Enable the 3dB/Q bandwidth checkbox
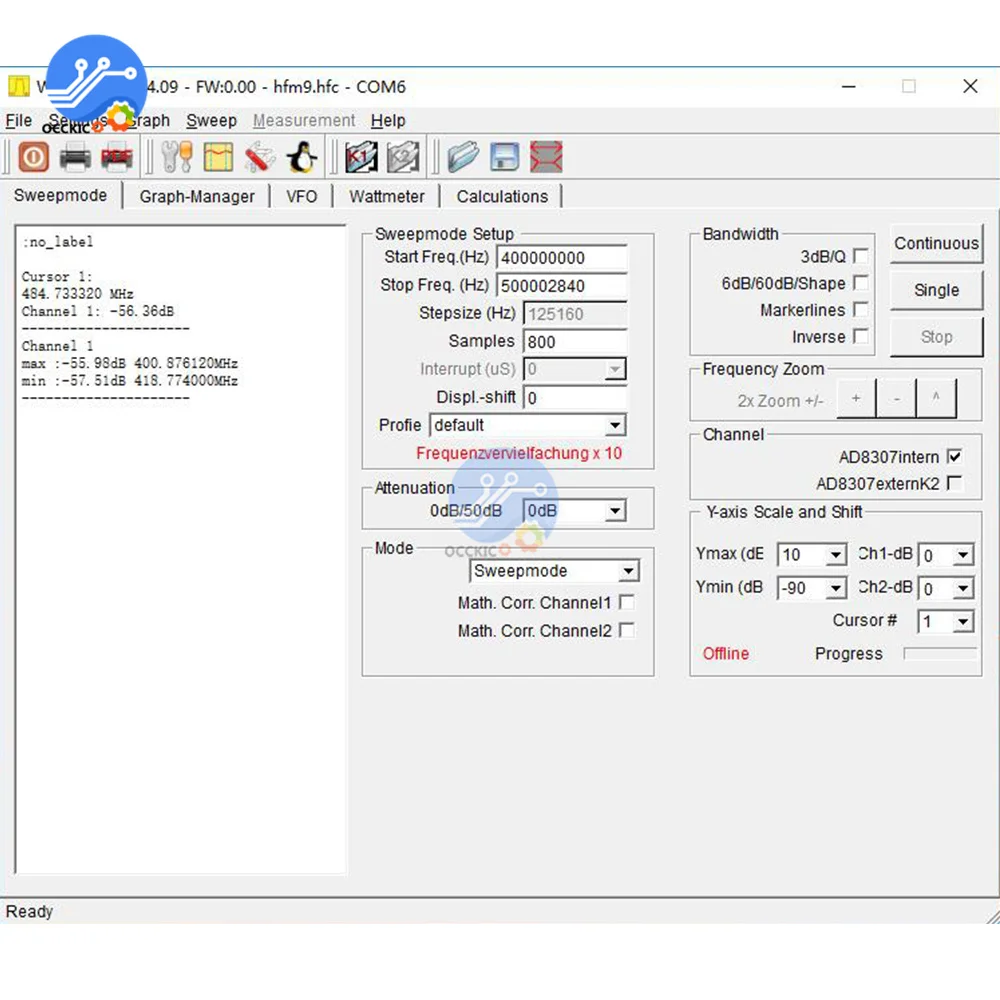Image resolution: width=1000 pixels, height=1000 pixels. tap(860, 256)
